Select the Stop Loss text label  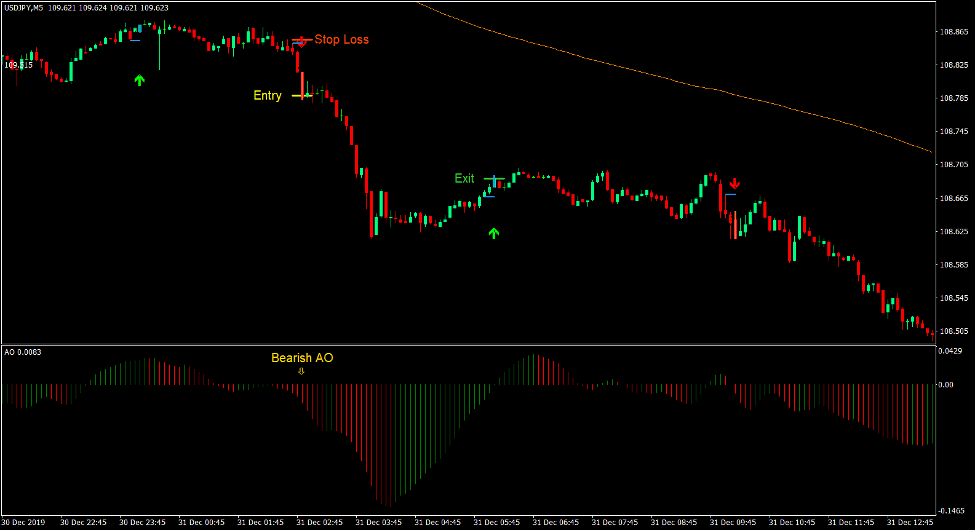[x=341, y=40]
